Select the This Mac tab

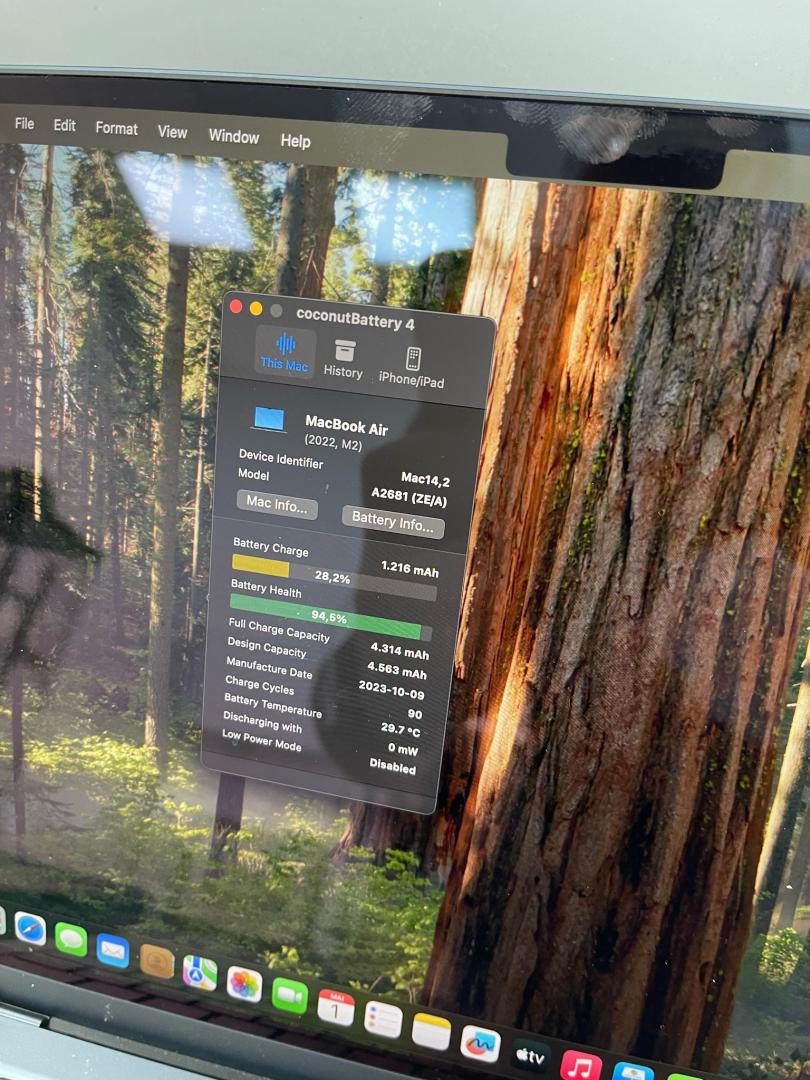point(285,353)
